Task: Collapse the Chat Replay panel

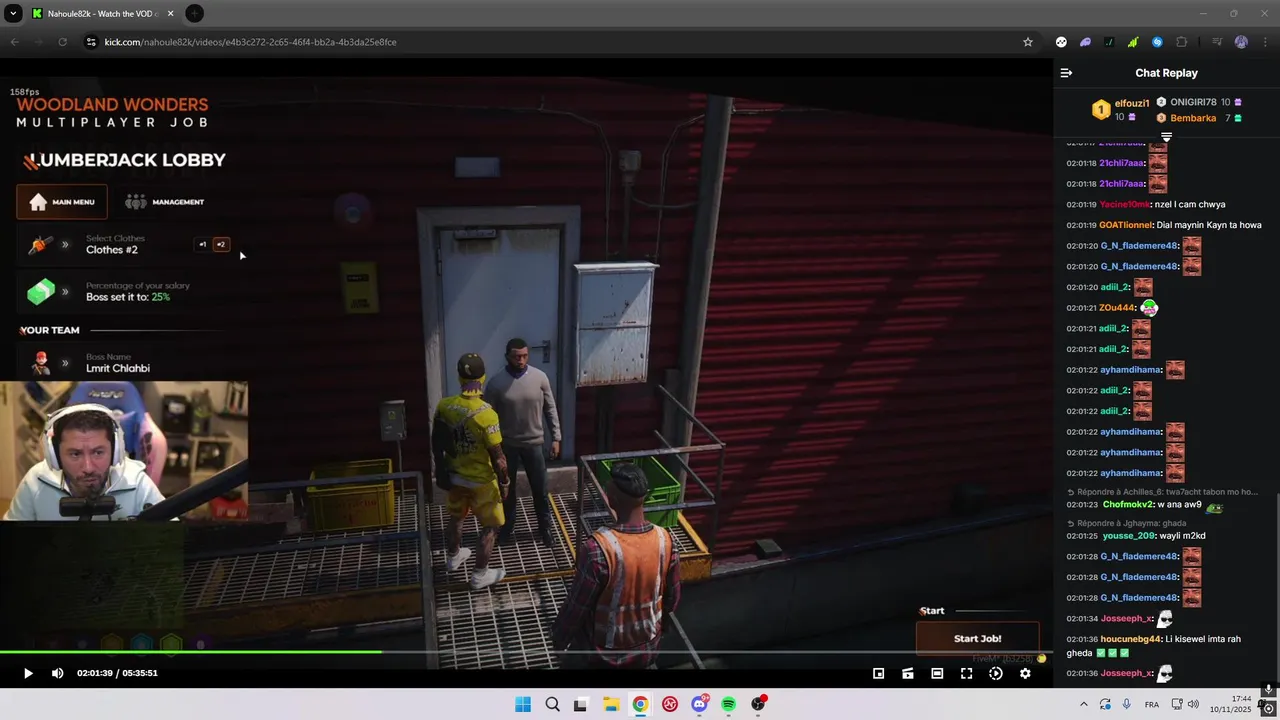Action: 1066,73
